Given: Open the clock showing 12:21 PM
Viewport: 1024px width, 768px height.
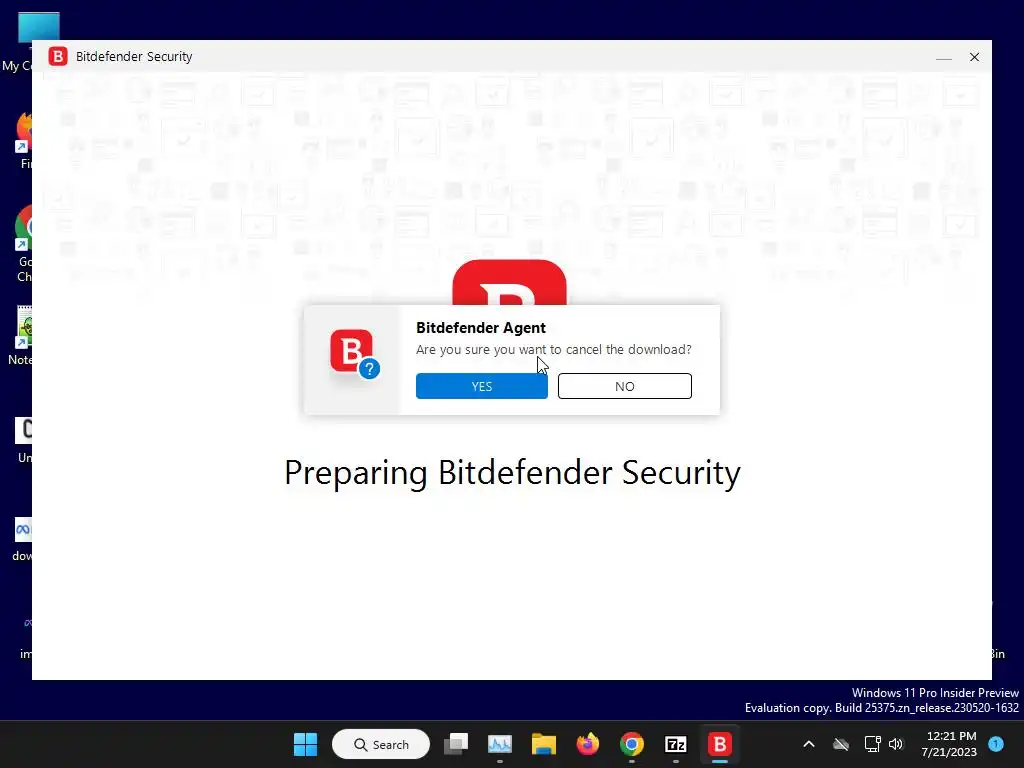Looking at the screenshot, I should 949,744.
